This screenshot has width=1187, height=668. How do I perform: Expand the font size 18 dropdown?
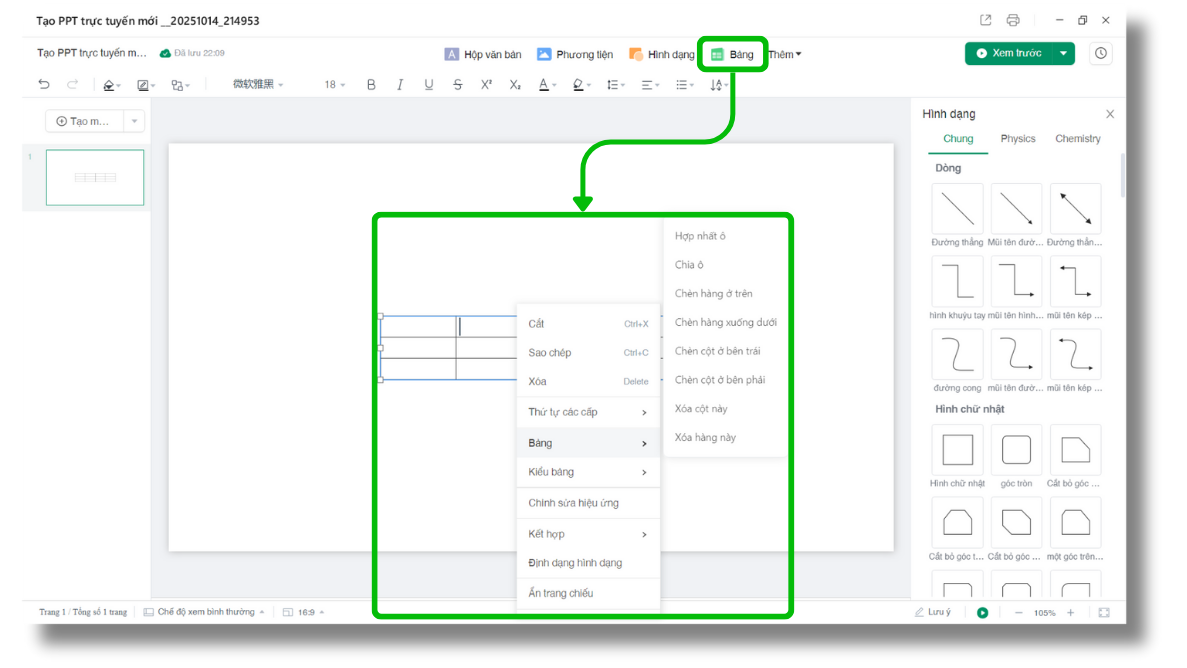point(335,85)
